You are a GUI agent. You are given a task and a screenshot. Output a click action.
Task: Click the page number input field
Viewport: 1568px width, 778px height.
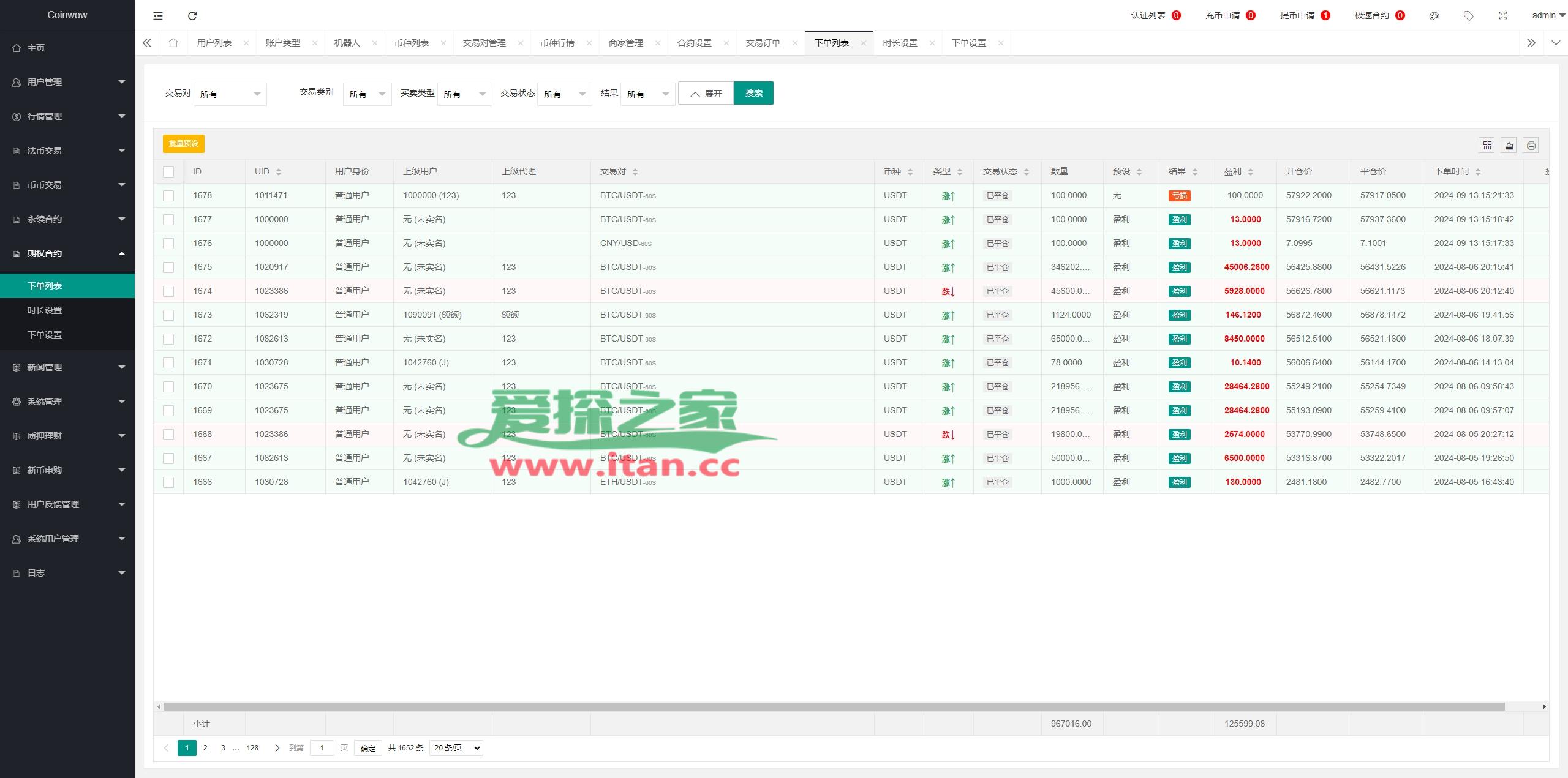tap(322, 748)
